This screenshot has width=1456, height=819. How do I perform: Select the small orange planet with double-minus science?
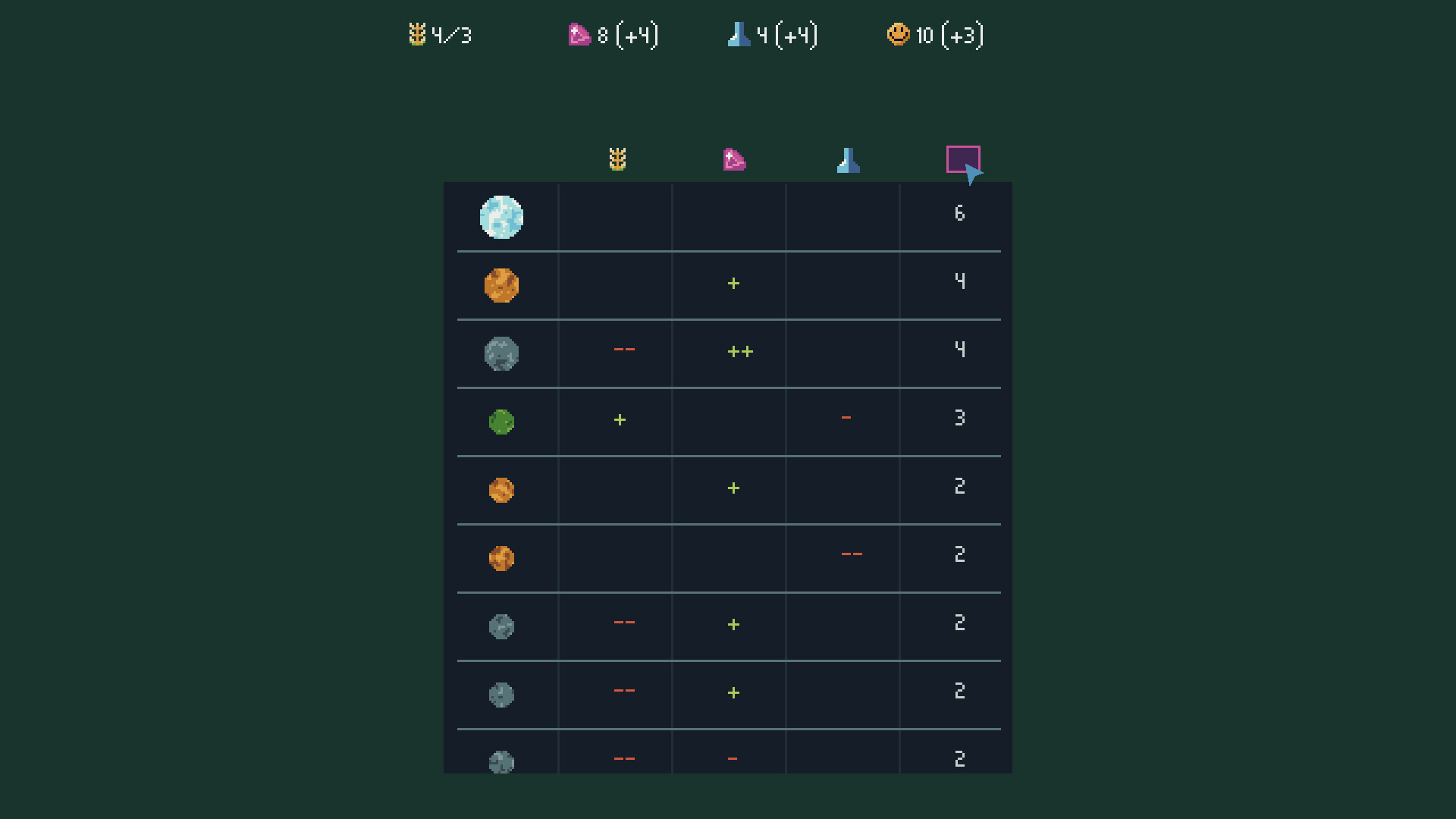pos(501,558)
